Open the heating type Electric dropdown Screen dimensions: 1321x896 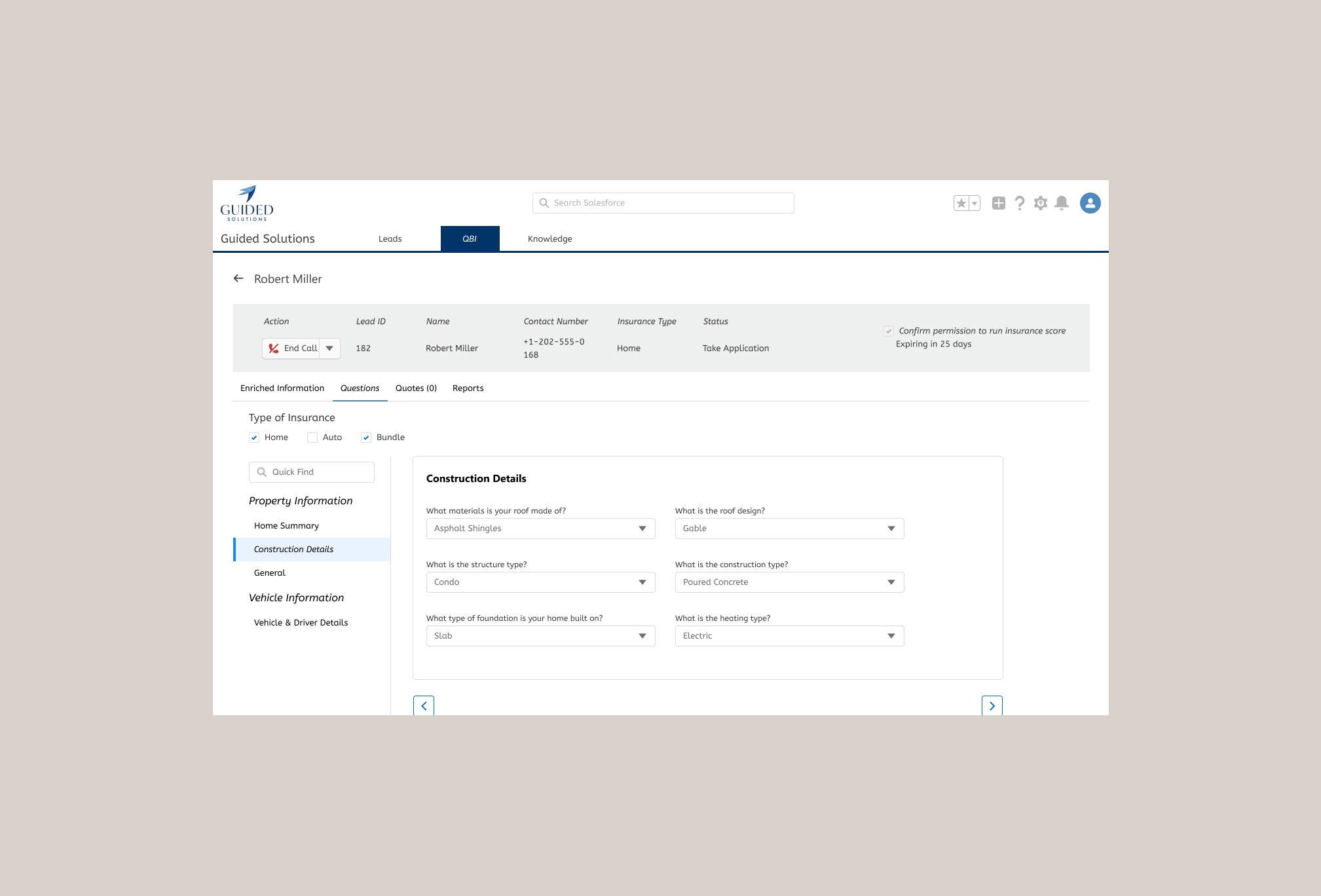pyautogui.click(x=789, y=636)
